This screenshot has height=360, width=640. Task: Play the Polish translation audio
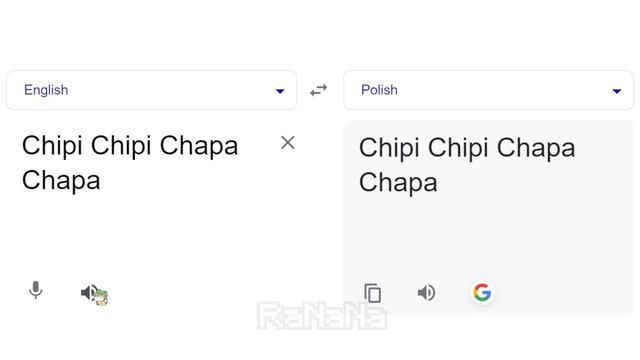427,293
